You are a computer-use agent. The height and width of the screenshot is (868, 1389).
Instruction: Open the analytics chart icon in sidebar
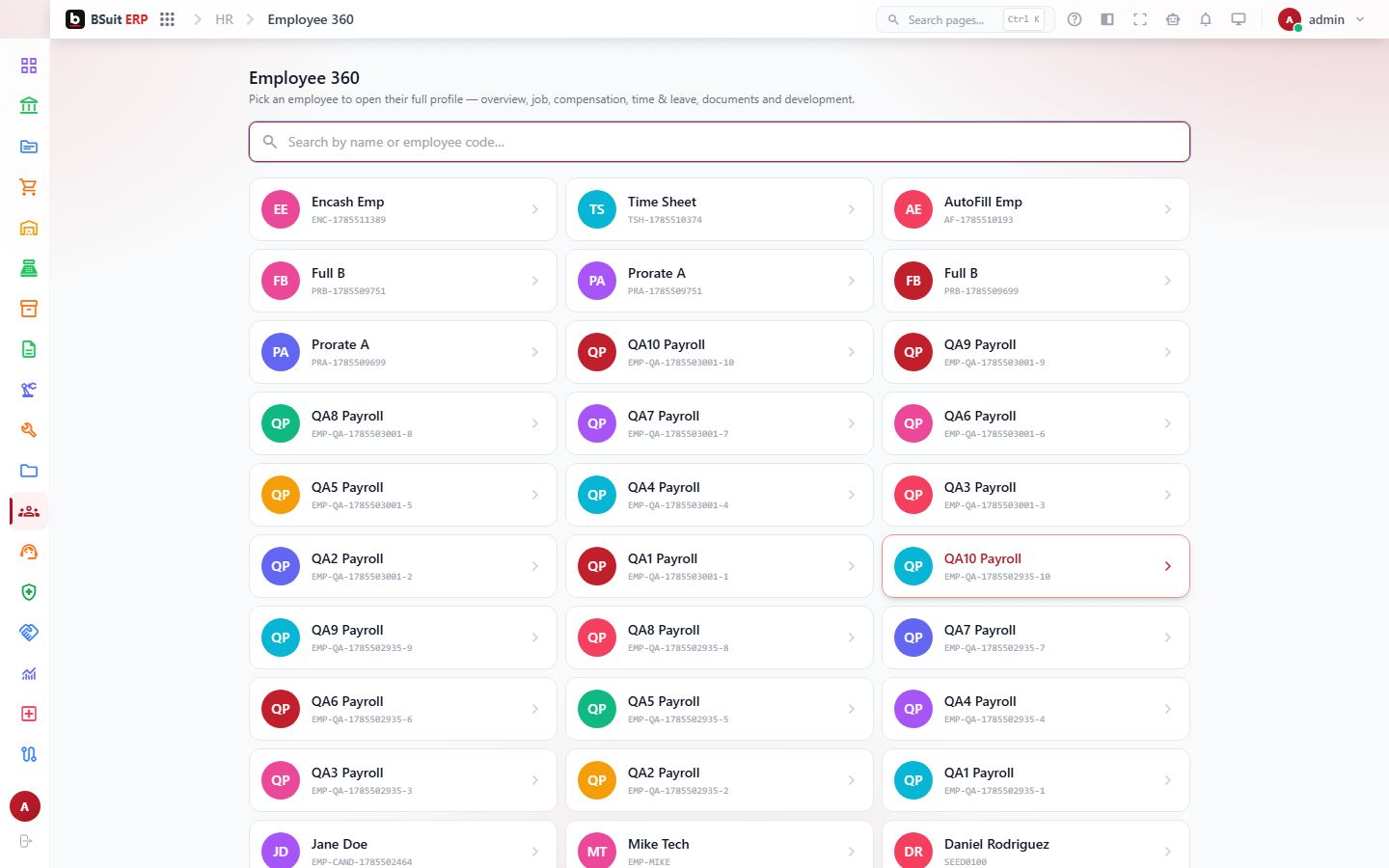29,673
